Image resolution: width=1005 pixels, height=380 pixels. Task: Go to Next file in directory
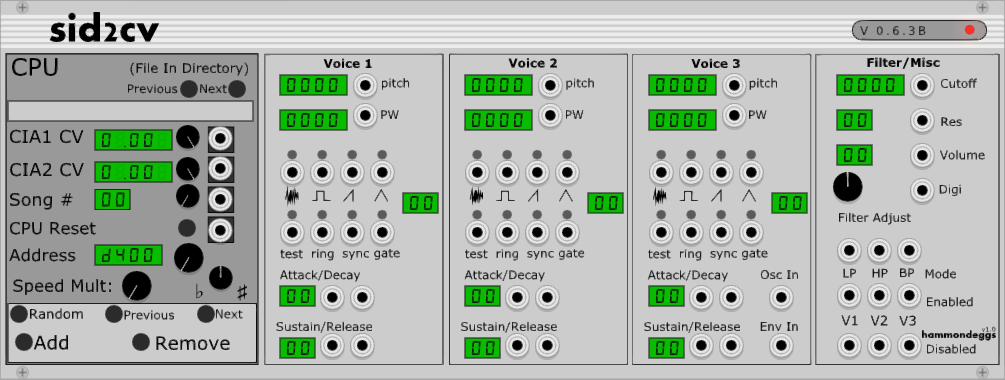click(x=237, y=89)
